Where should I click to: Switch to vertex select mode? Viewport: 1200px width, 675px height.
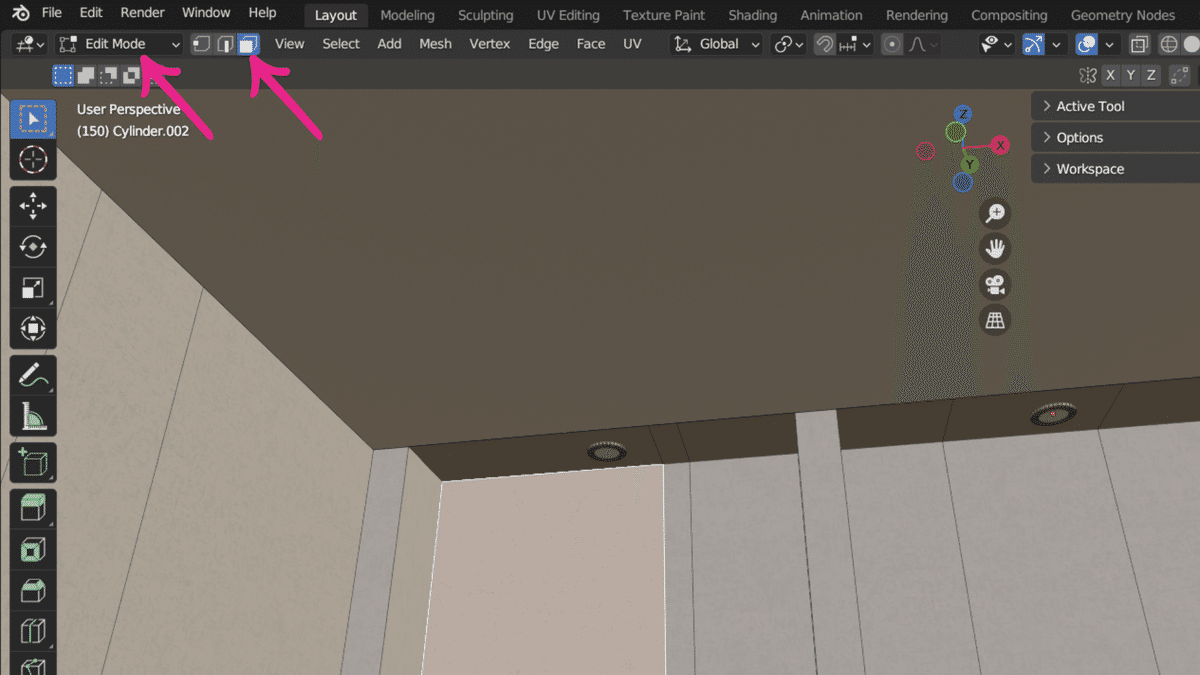point(201,43)
